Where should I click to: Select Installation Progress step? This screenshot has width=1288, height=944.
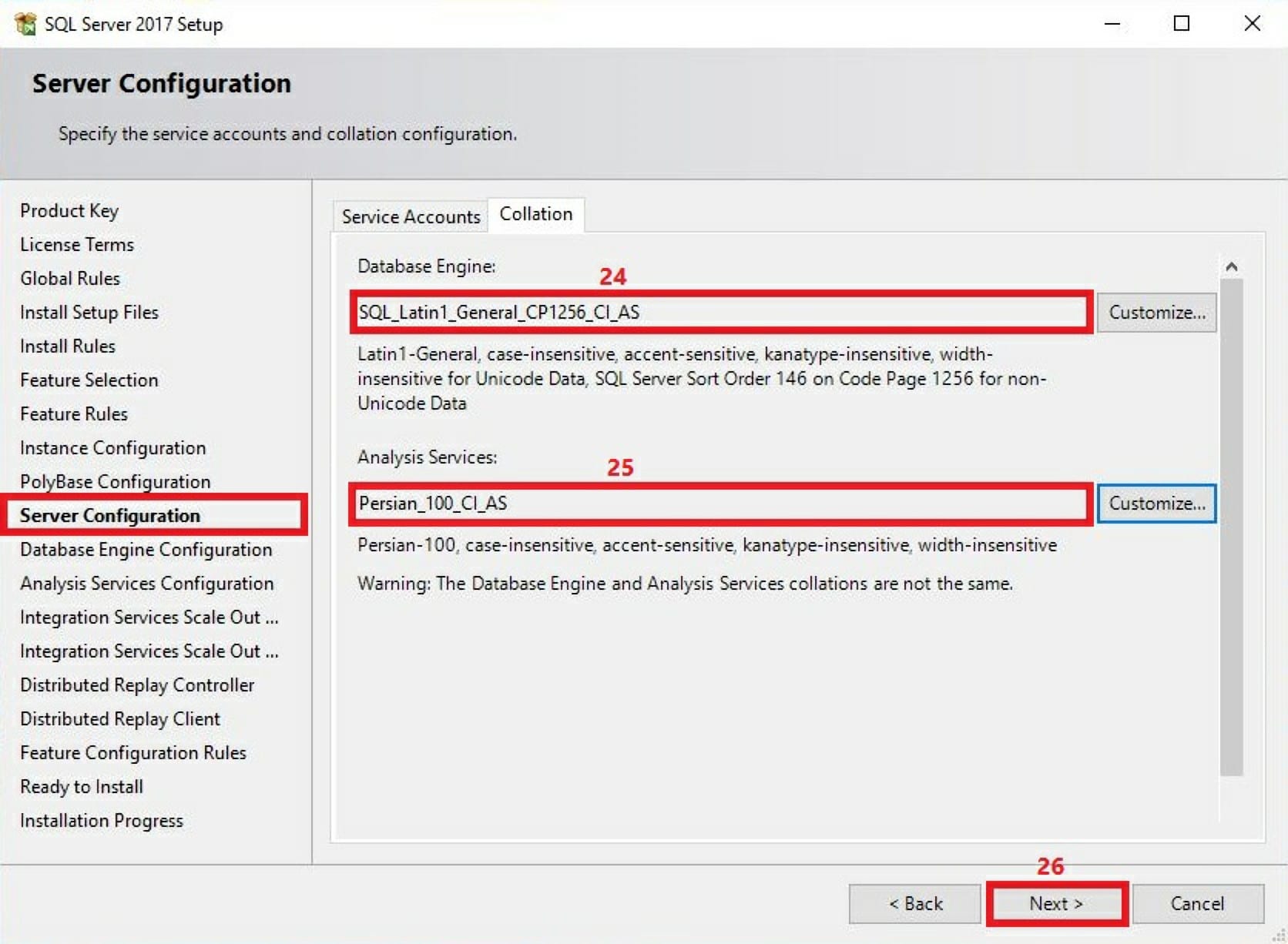click(x=102, y=820)
